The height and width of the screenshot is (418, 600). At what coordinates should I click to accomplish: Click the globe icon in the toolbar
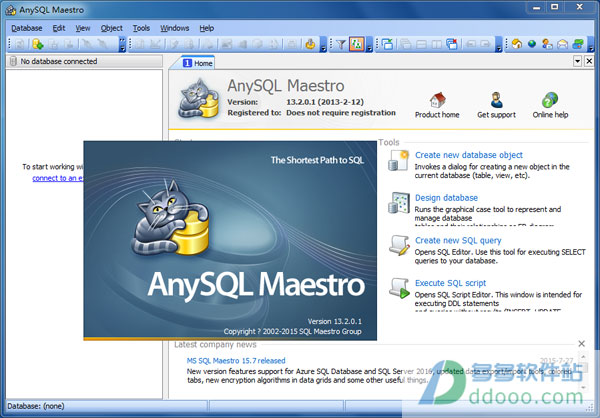click(x=532, y=44)
